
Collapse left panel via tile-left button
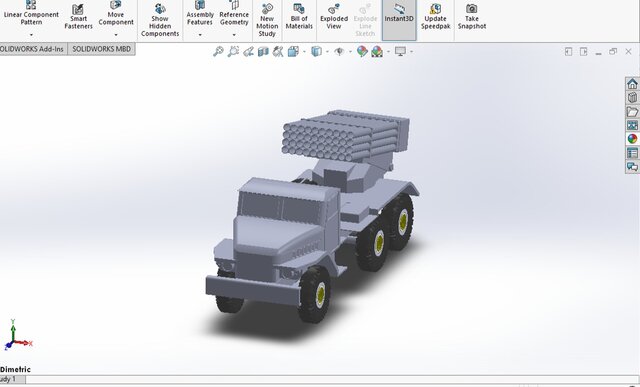click(569, 51)
